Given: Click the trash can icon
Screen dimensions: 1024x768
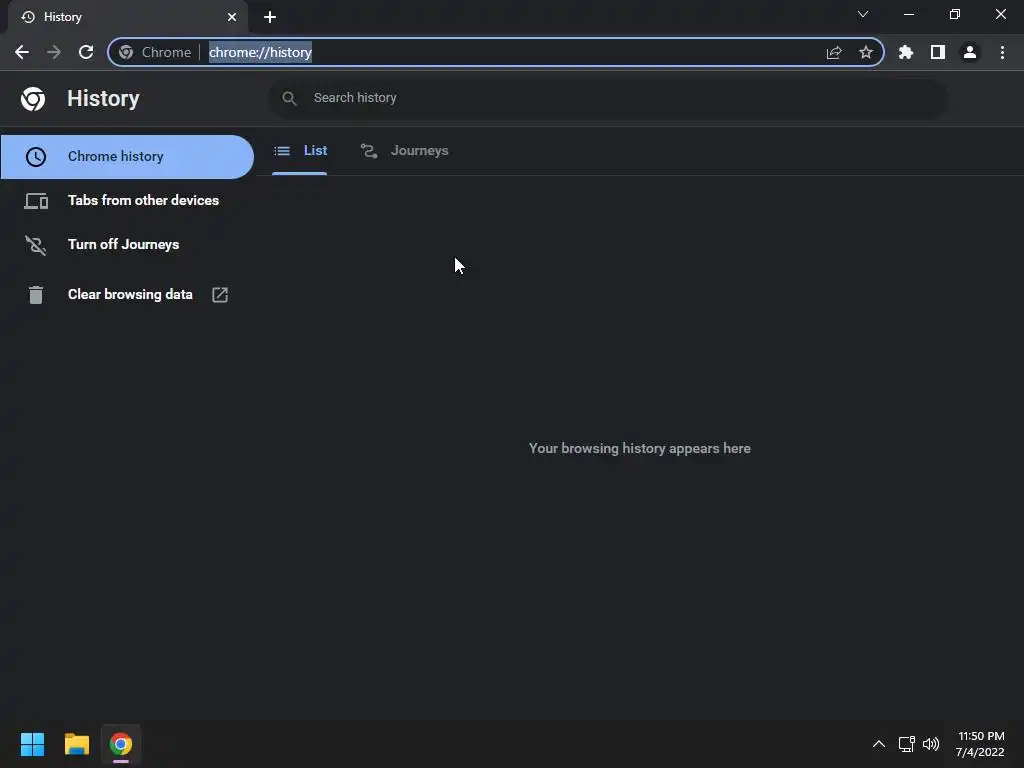Looking at the screenshot, I should [36, 295].
